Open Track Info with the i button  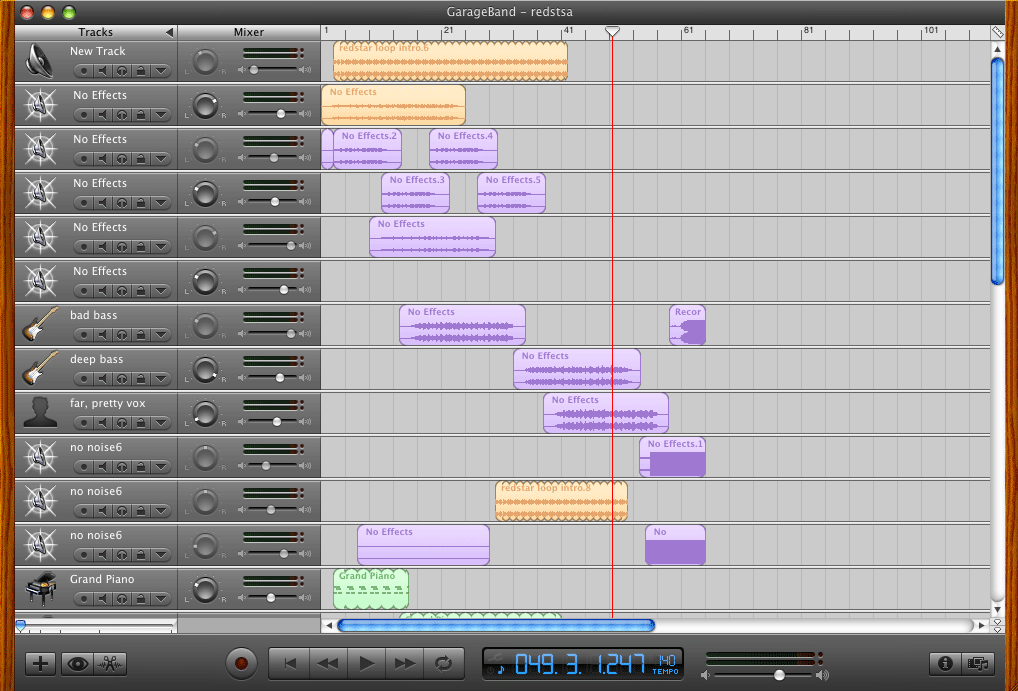[x=945, y=663]
